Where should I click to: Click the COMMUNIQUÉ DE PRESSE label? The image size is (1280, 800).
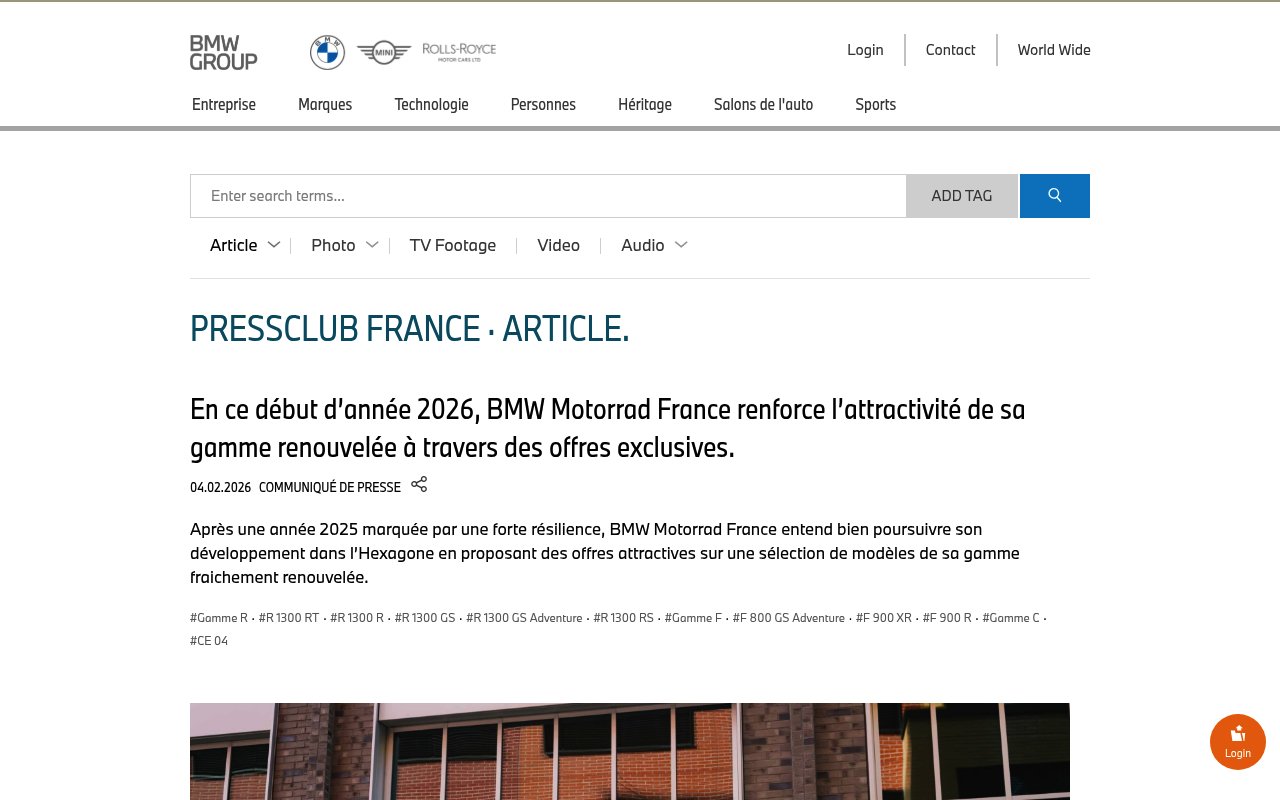(330, 488)
